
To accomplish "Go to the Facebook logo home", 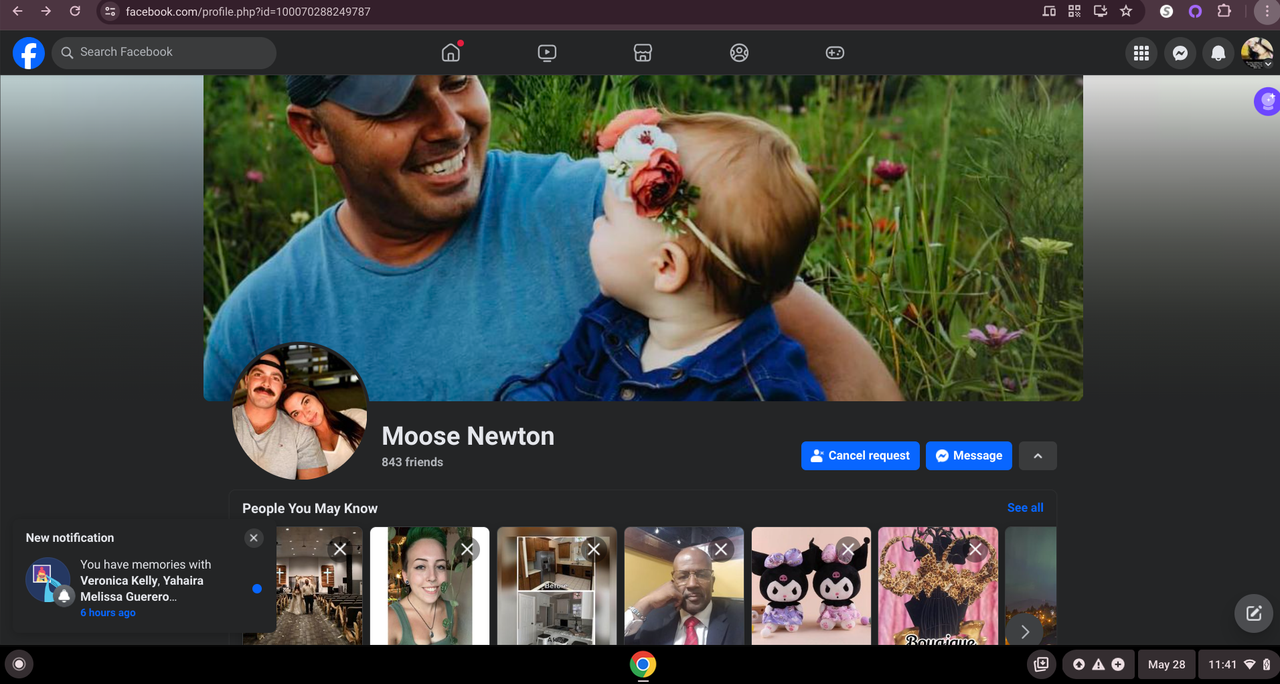I will click(29, 52).
